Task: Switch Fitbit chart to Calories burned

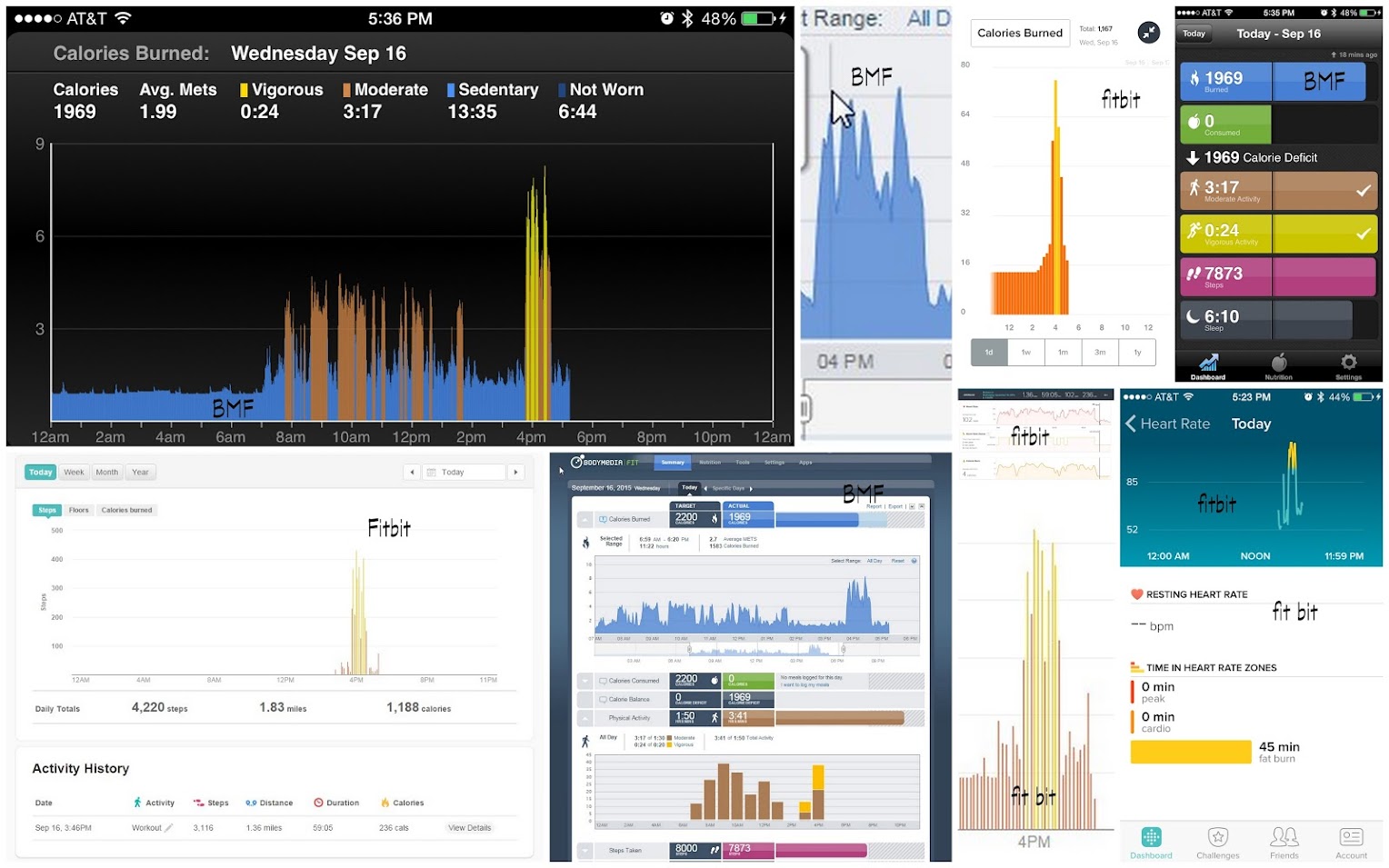Action: 127,510
